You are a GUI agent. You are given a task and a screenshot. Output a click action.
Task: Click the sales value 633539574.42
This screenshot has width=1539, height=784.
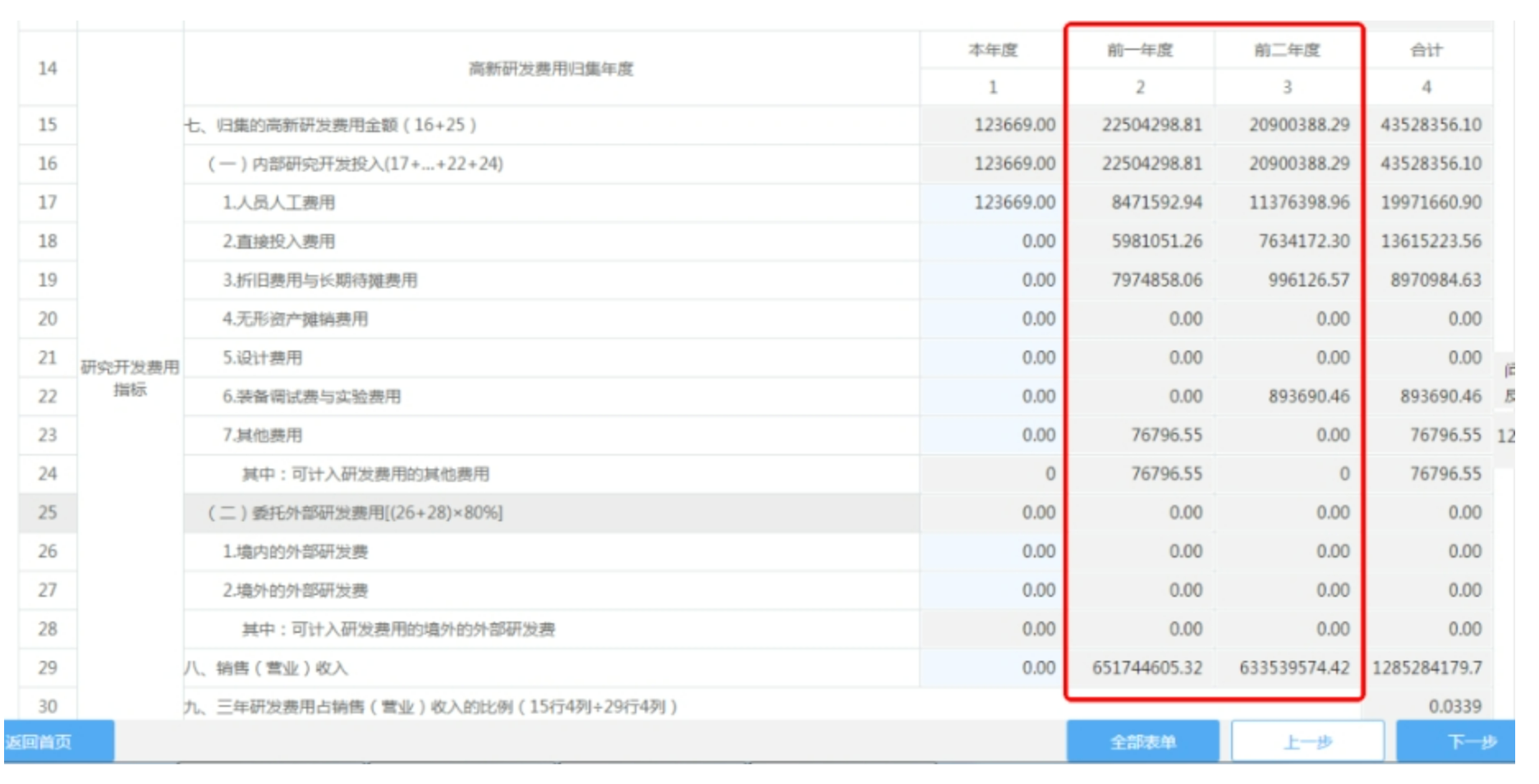(x=1294, y=668)
